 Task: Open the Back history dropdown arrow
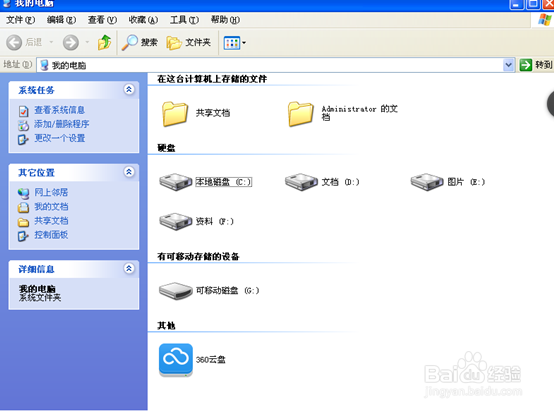51,42
